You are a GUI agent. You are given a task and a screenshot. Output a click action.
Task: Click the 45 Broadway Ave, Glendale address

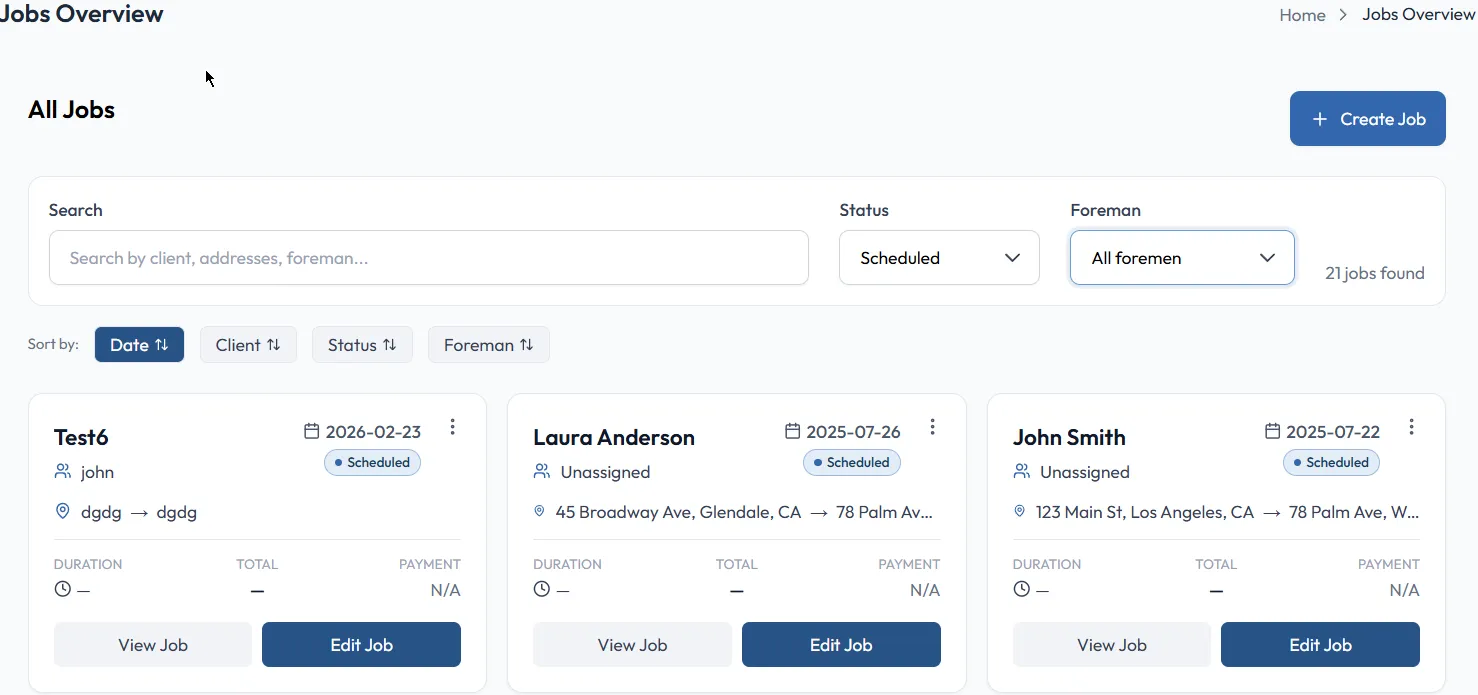pyautogui.click(x=678, y=512)
